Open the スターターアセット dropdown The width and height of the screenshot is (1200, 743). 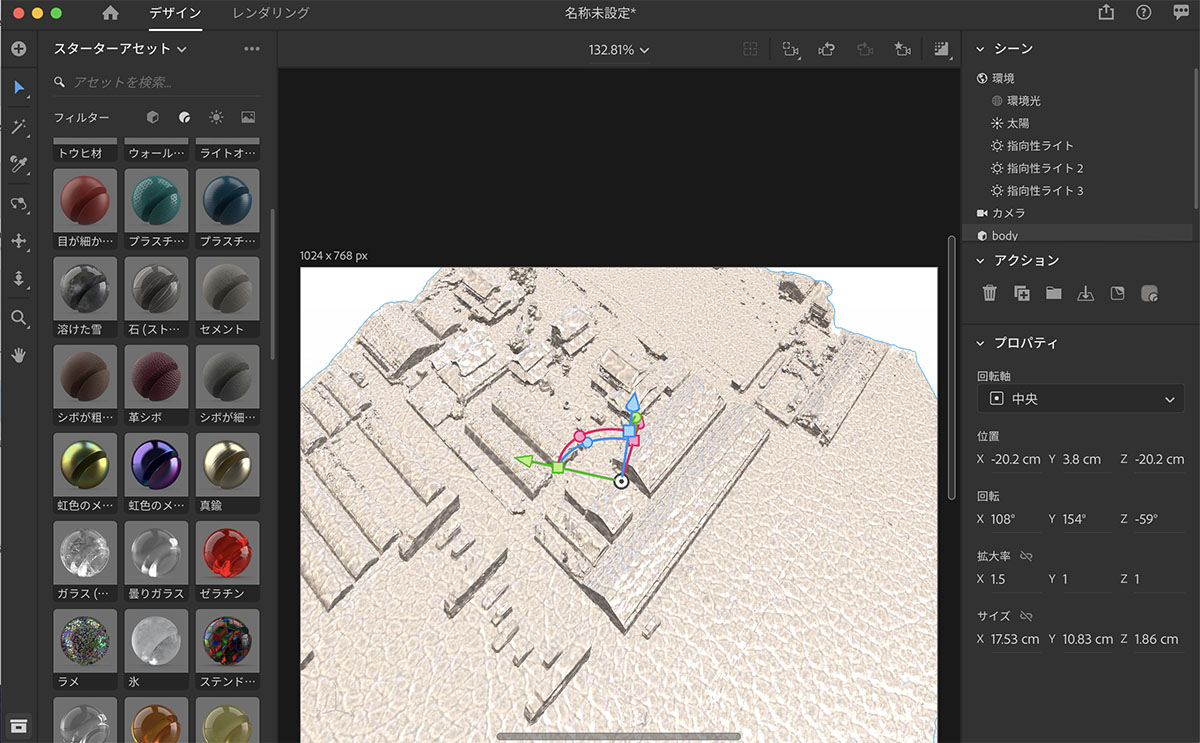pyautogui.click(x=120, y=49)
